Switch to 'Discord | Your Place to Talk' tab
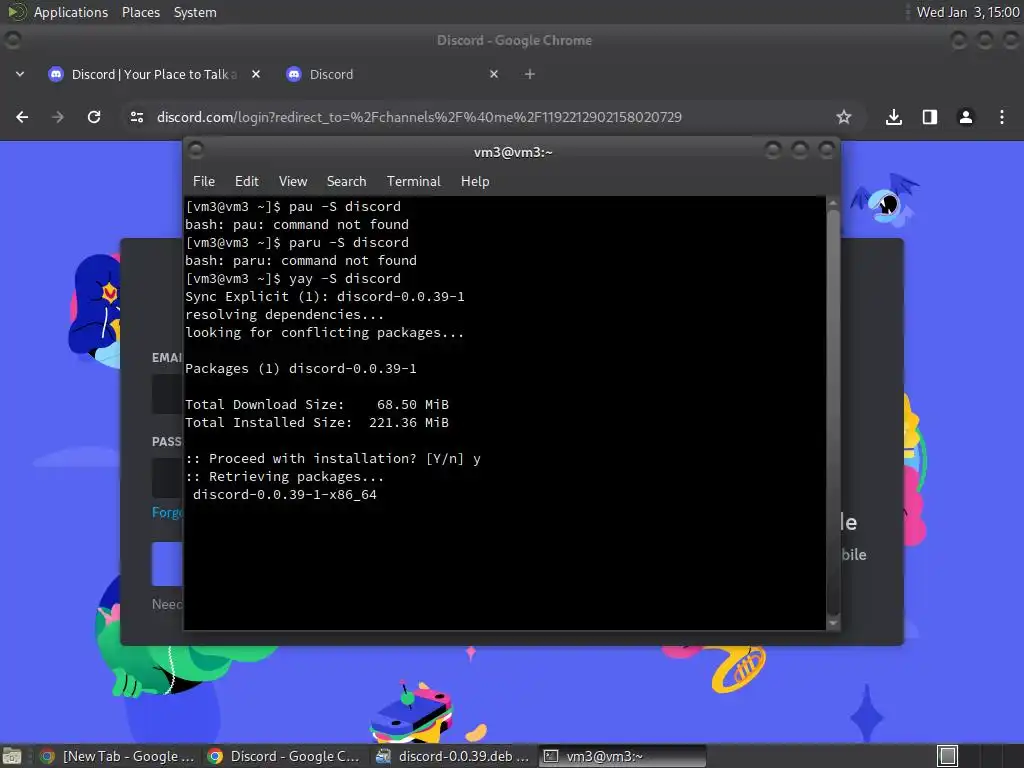This screenshot has width=1024, height=768. [154, 74]
